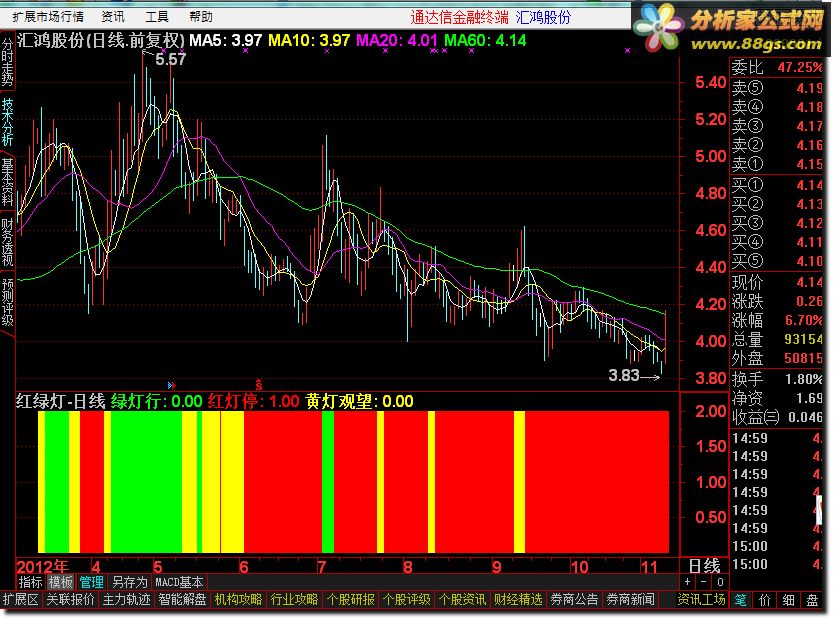833x619 pixels.
Task: Click the plus zoom-in button
Action: [687, 582]
